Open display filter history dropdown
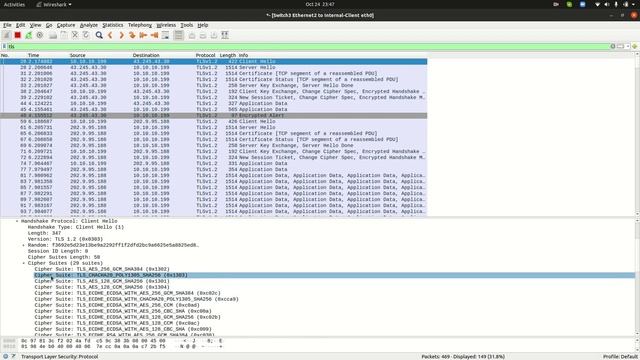The width and height of the screenshot is (640, 360). (x=628, y=47)
